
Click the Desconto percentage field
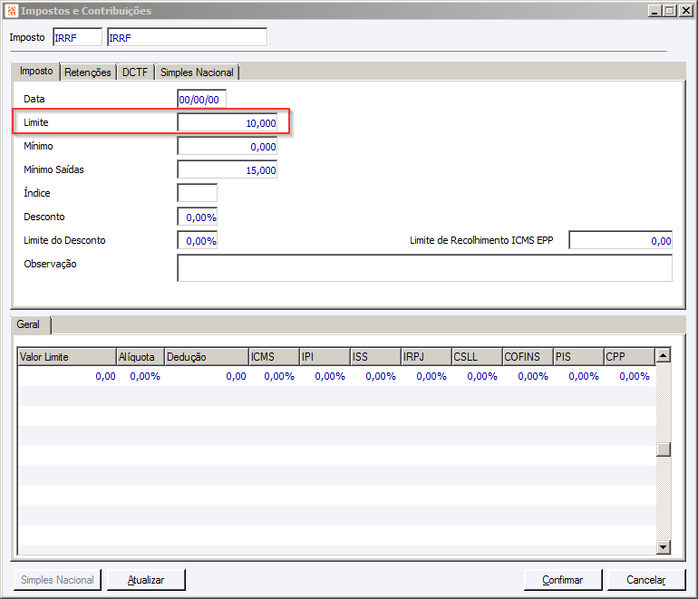click(197, 217)
